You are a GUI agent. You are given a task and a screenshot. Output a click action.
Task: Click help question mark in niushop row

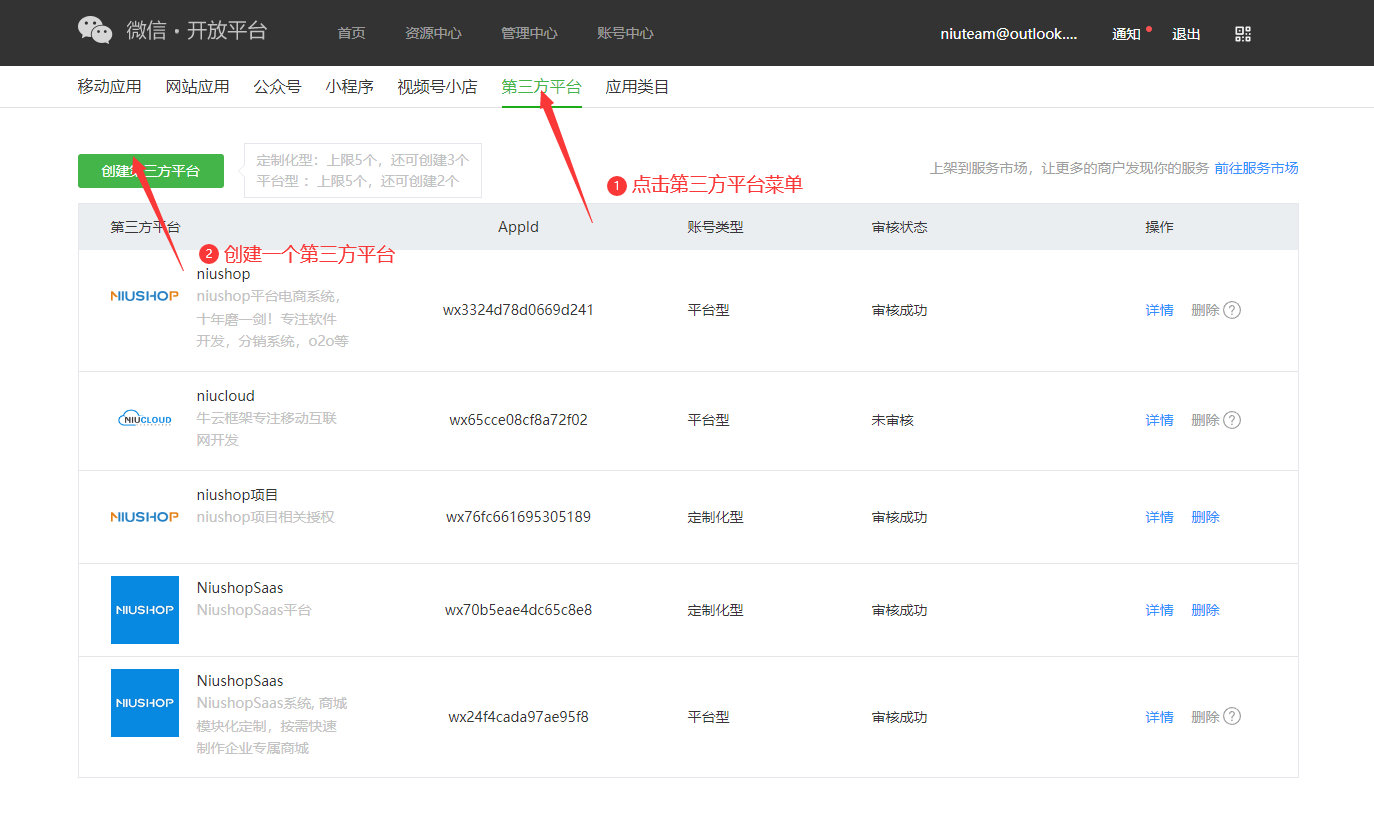click(x=1232, y=310)
